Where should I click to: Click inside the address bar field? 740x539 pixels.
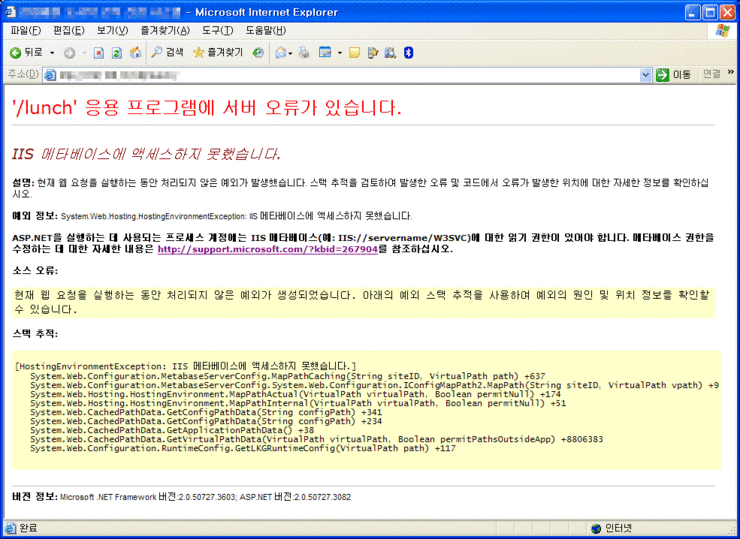(x=347, y=75)
